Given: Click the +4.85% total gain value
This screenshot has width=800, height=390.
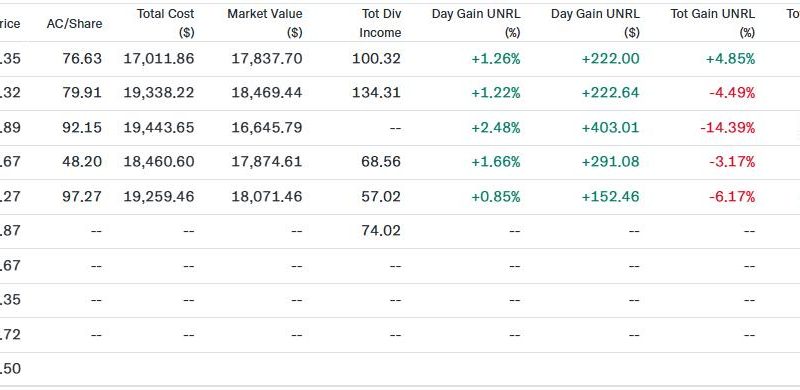Looking at the screenshot, I should (731, 59).
